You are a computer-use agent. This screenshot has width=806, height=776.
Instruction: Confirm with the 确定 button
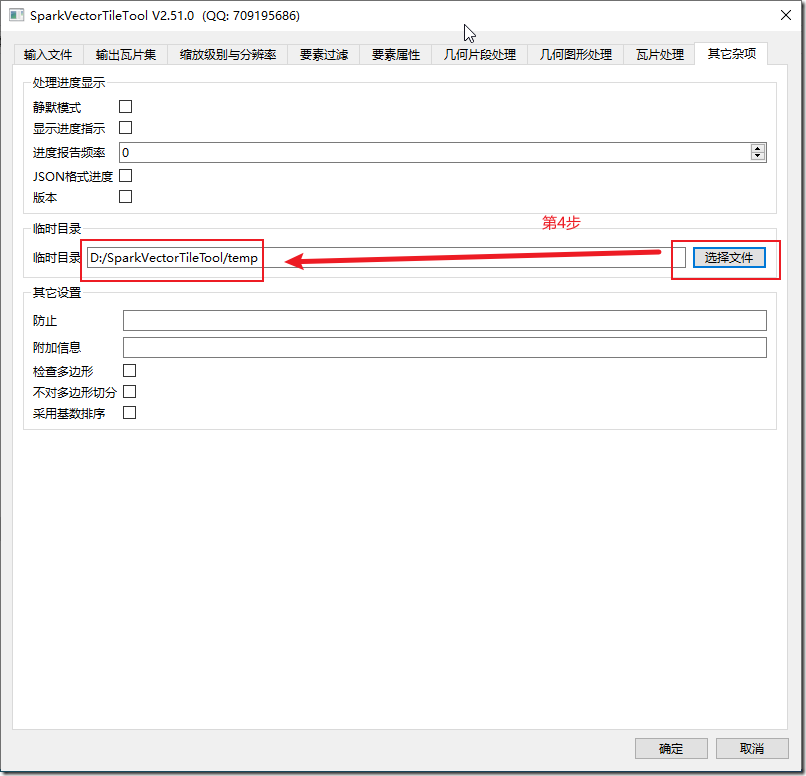pos(671,748)
